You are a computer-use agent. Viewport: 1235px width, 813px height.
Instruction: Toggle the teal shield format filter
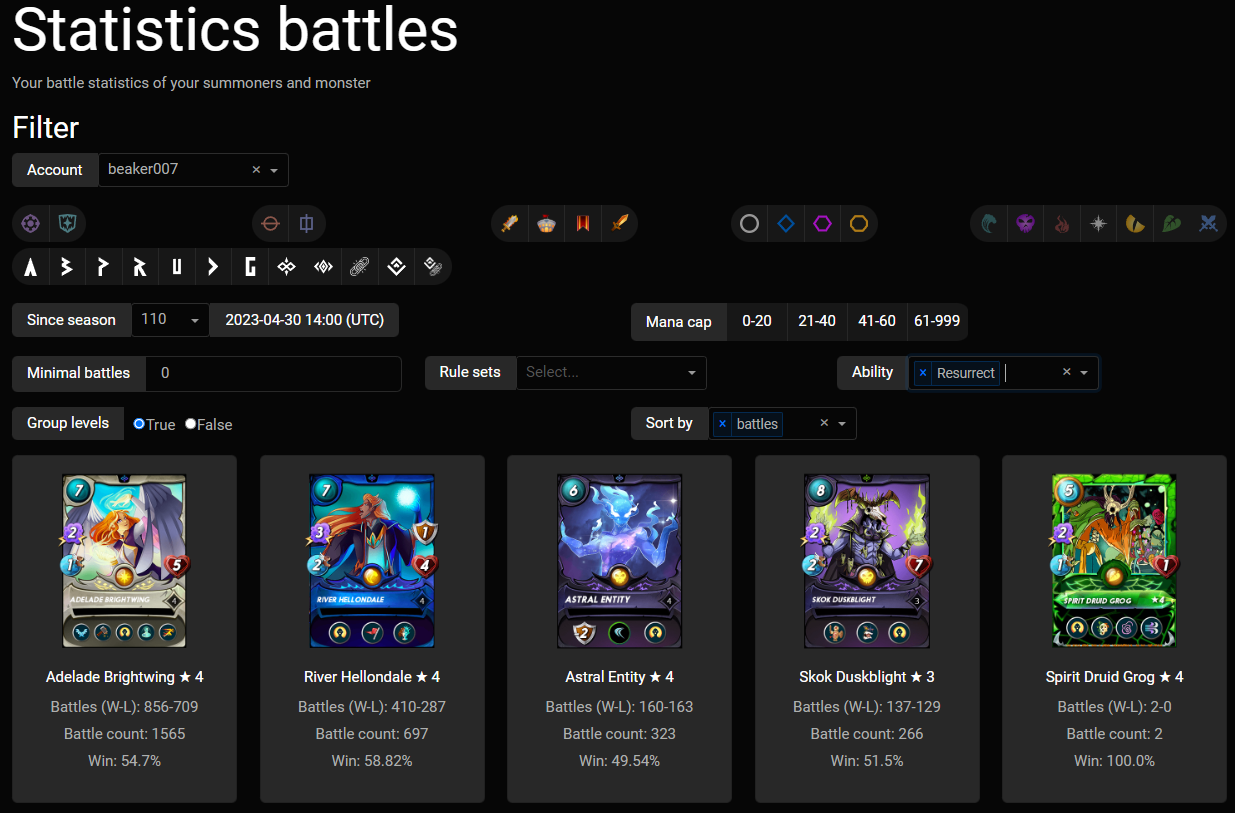68,224
